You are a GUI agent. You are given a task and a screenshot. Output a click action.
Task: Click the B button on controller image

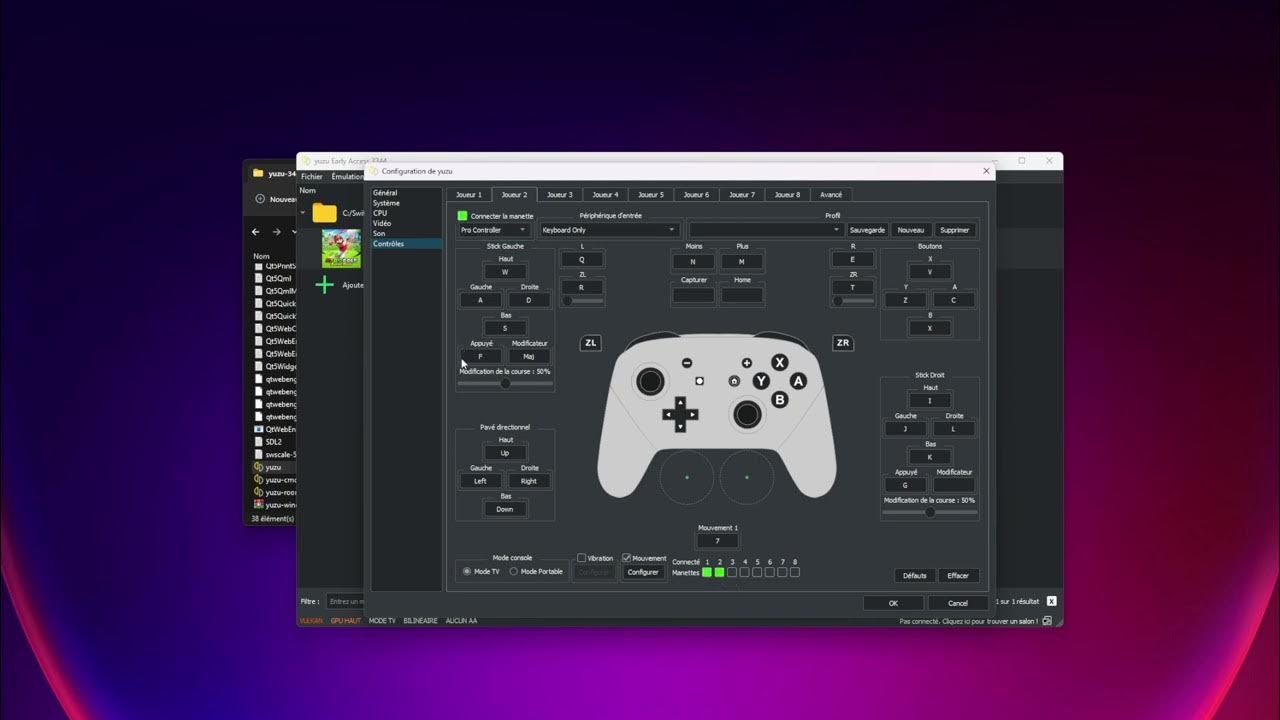point(779,400)
